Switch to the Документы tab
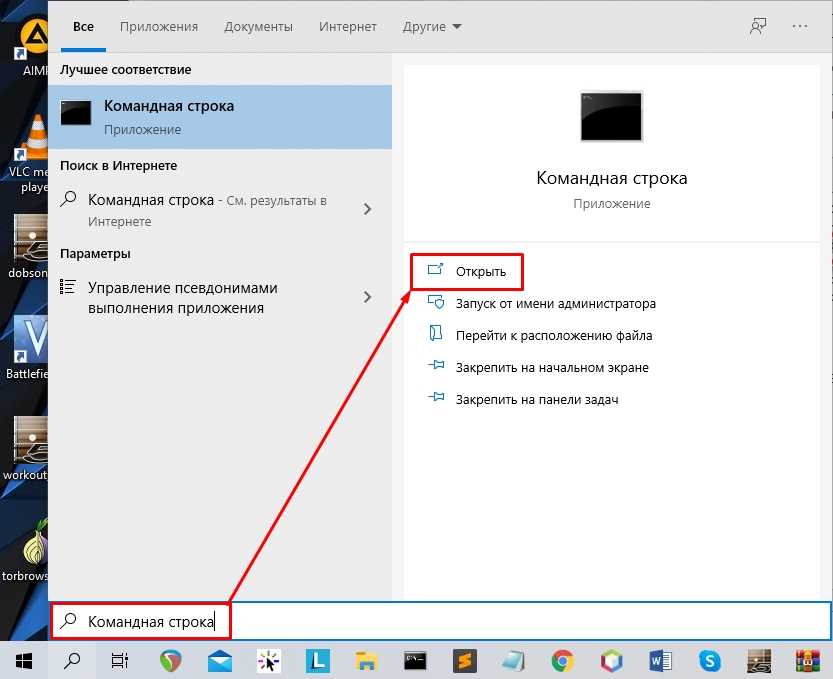 coord(259,27)
